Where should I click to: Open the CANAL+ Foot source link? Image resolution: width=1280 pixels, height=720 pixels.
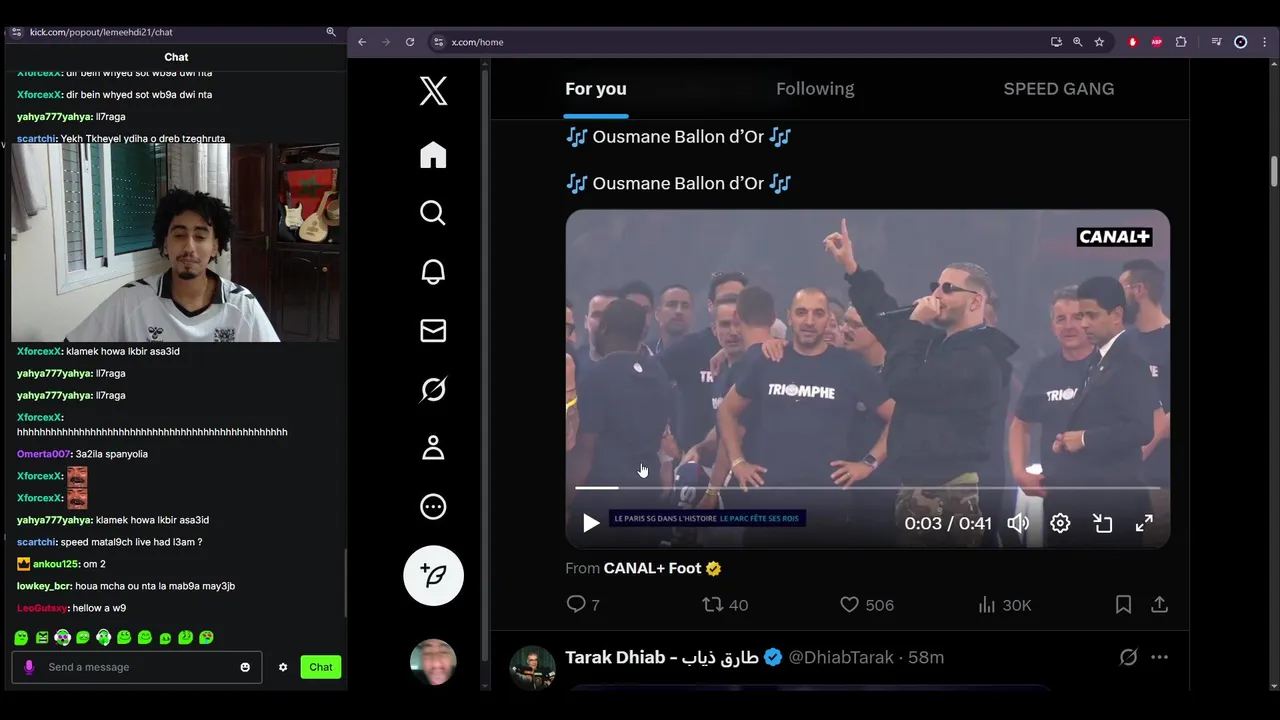[662, 568]
